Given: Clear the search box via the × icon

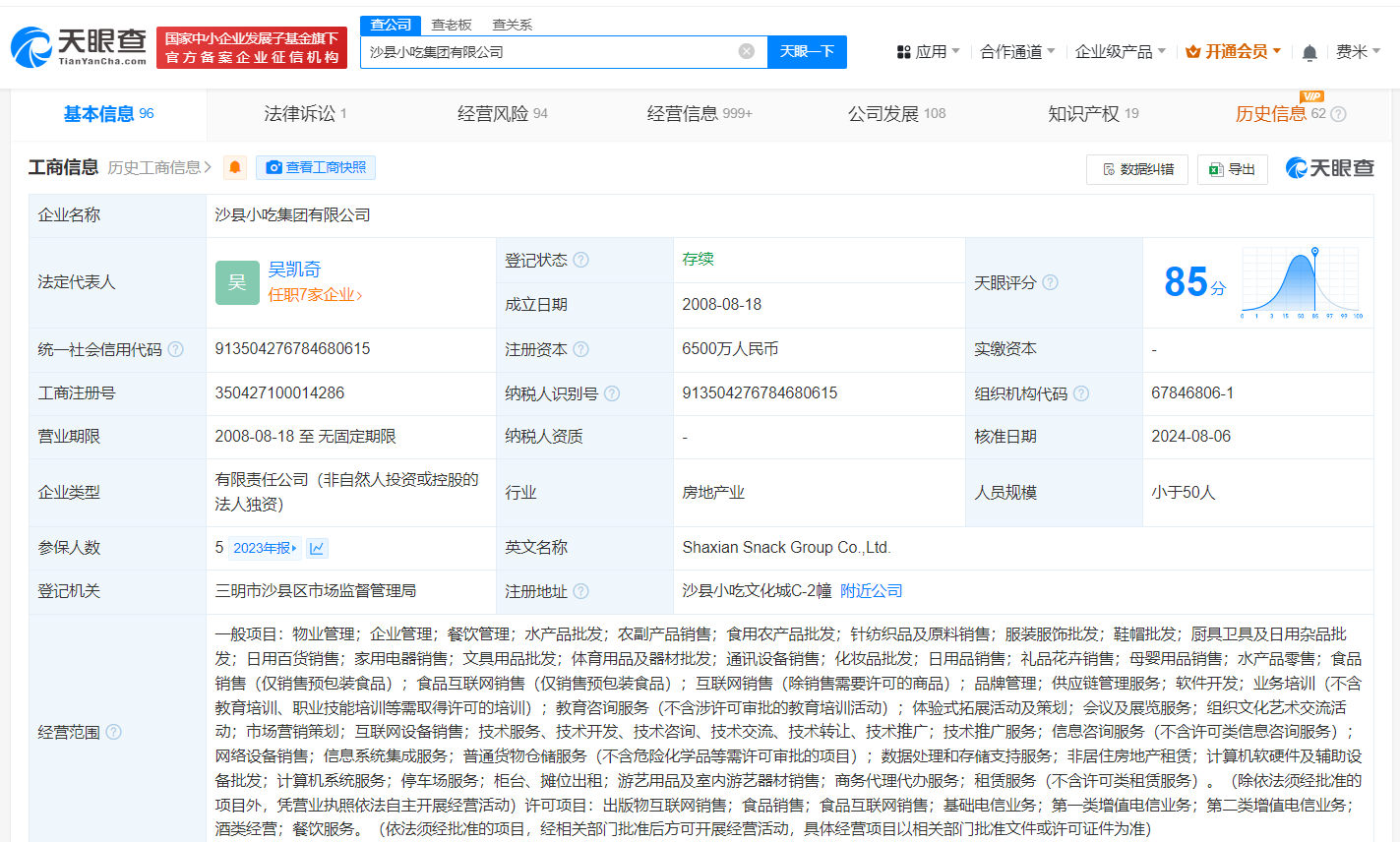Looking at the screenshot, I should coord(746,51).
